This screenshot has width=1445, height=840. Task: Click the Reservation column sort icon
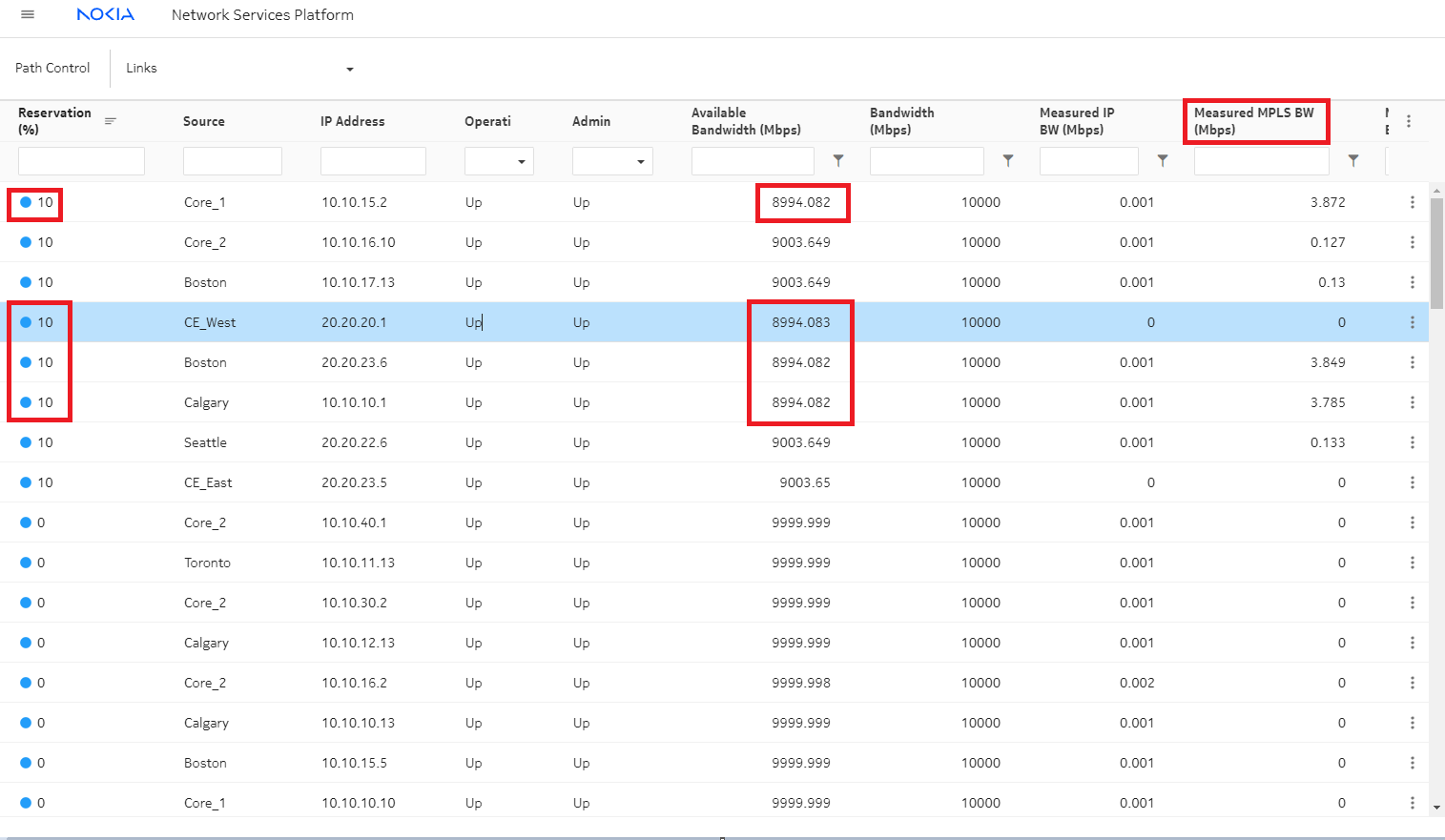[111, 121]
